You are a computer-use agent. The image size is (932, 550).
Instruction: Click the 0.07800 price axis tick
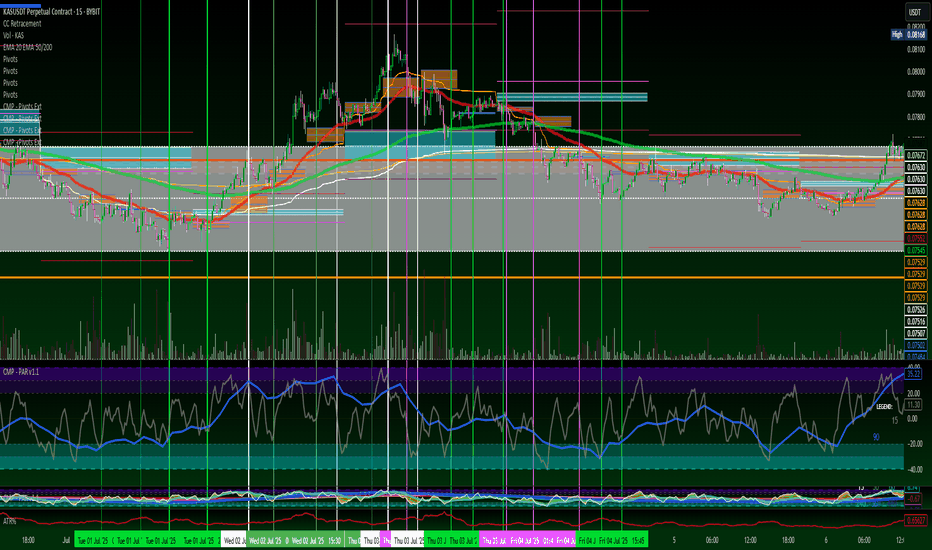point(916,117)
